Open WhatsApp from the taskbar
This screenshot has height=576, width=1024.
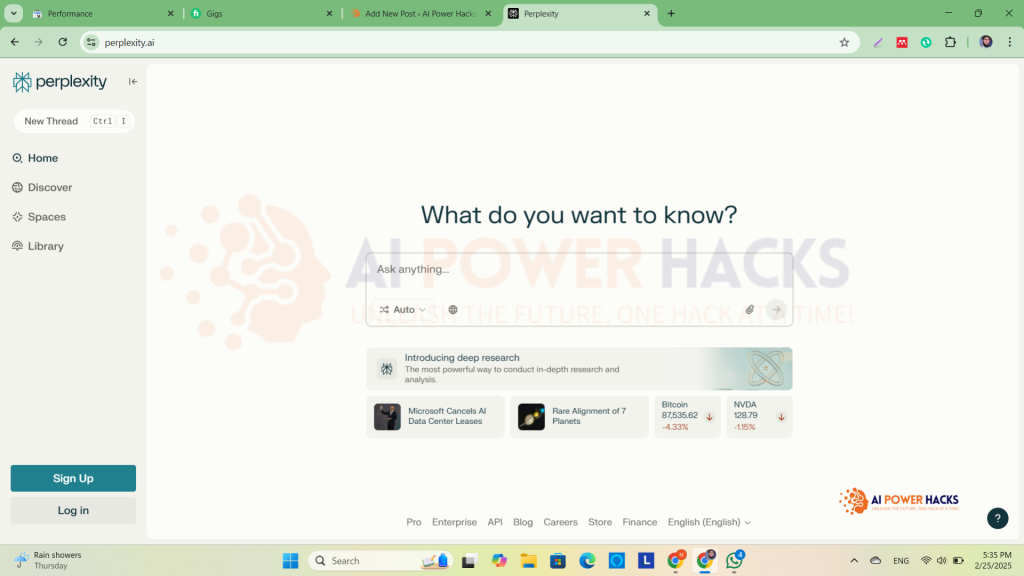(x=735, y=561)
